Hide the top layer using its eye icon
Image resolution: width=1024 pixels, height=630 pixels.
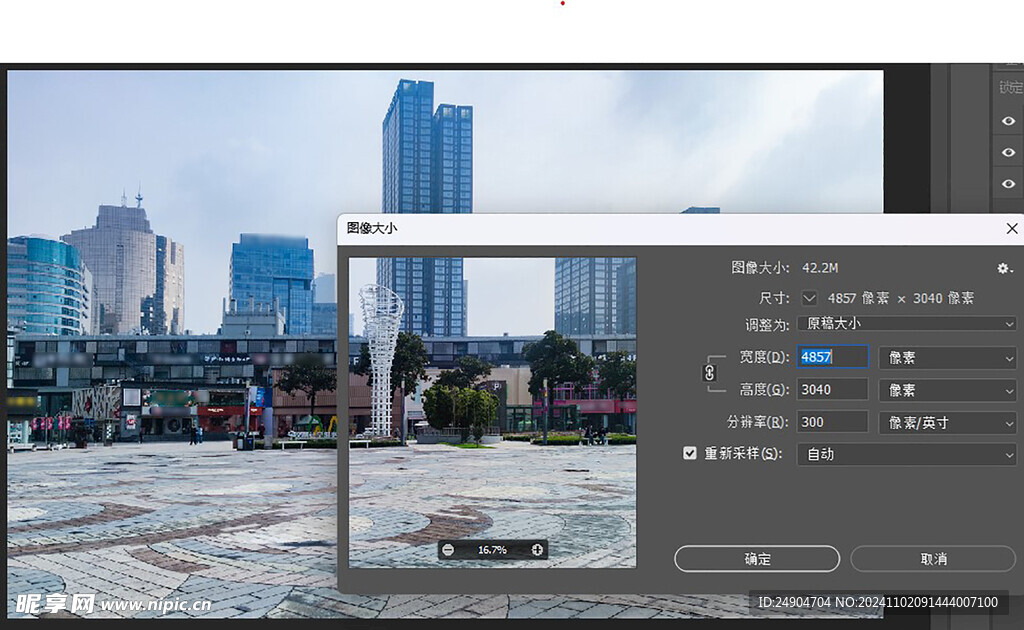point(1008,121)
